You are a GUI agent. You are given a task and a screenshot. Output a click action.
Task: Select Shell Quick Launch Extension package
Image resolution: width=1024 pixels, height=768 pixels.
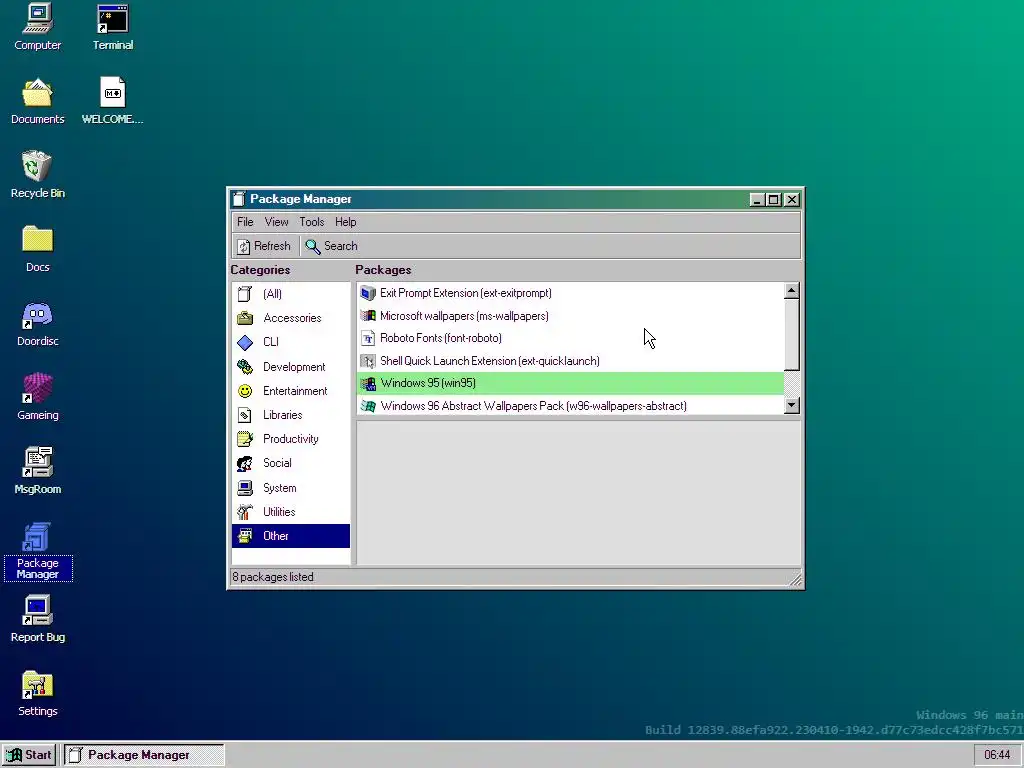[570, 361]
